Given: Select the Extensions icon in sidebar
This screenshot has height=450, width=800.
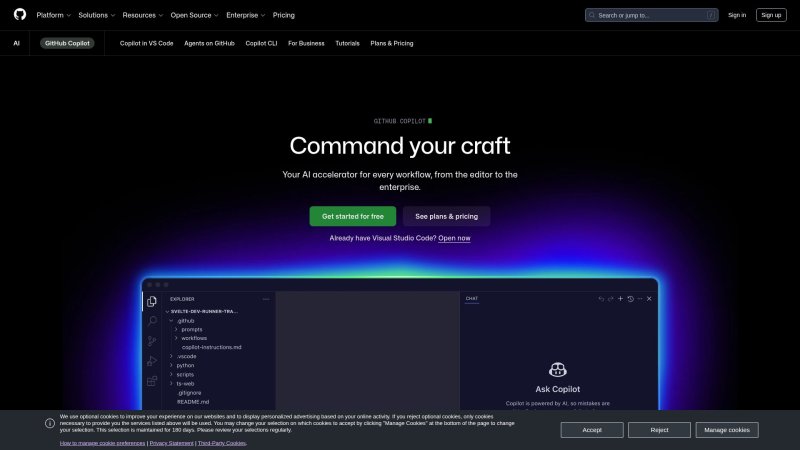Looking at the screenshot, I should coord(152,381).
